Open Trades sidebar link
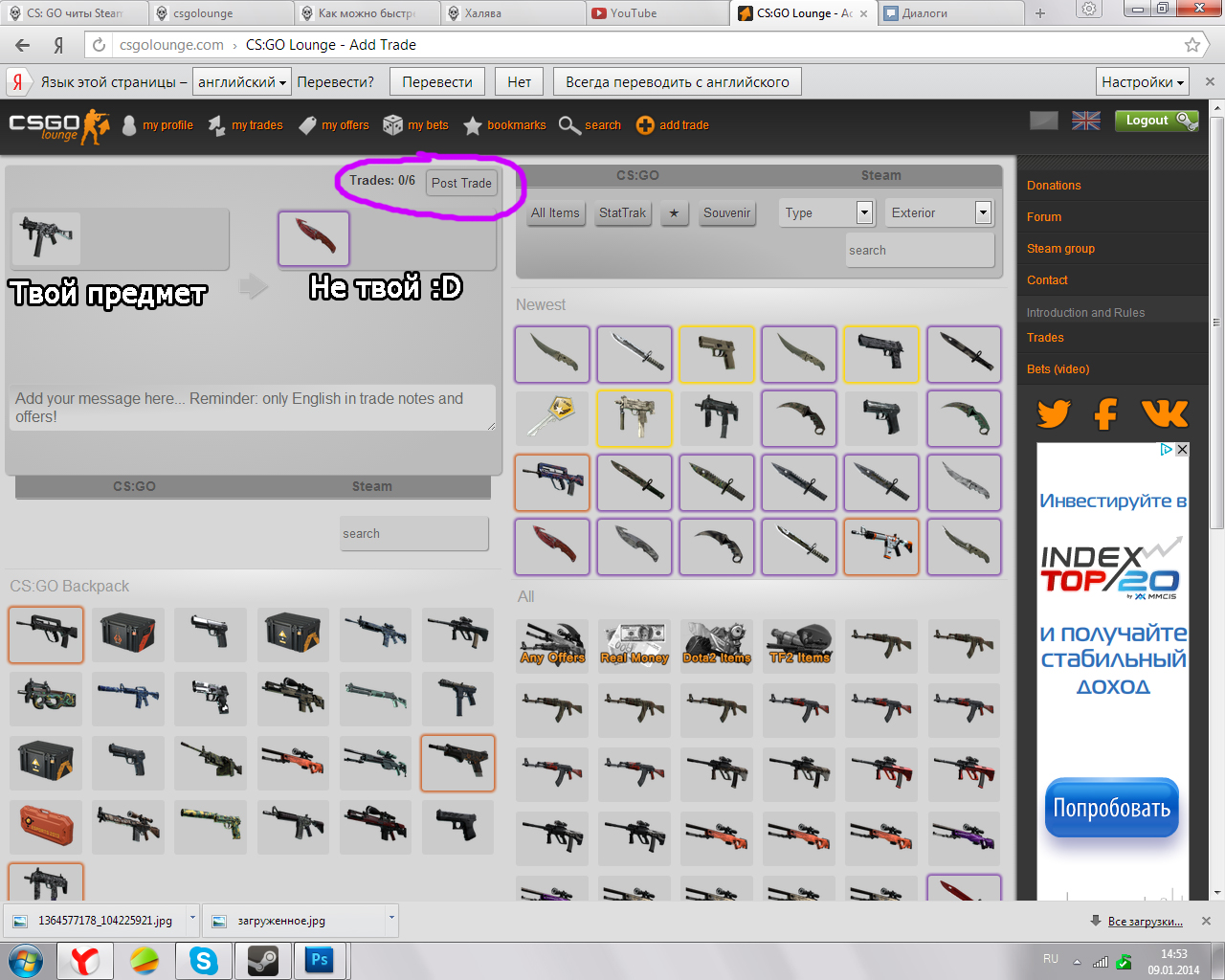The width and height of the screenshot is (1225, 980). pos(1045,338)
